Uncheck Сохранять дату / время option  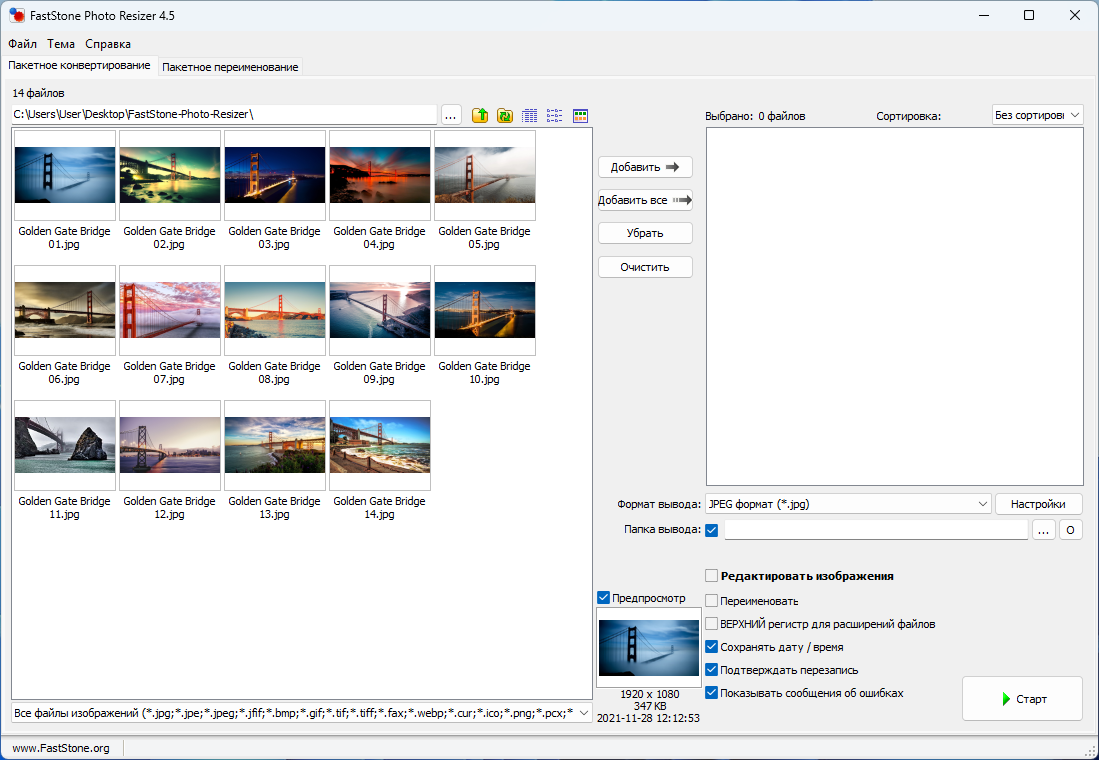tap(712, 647)
